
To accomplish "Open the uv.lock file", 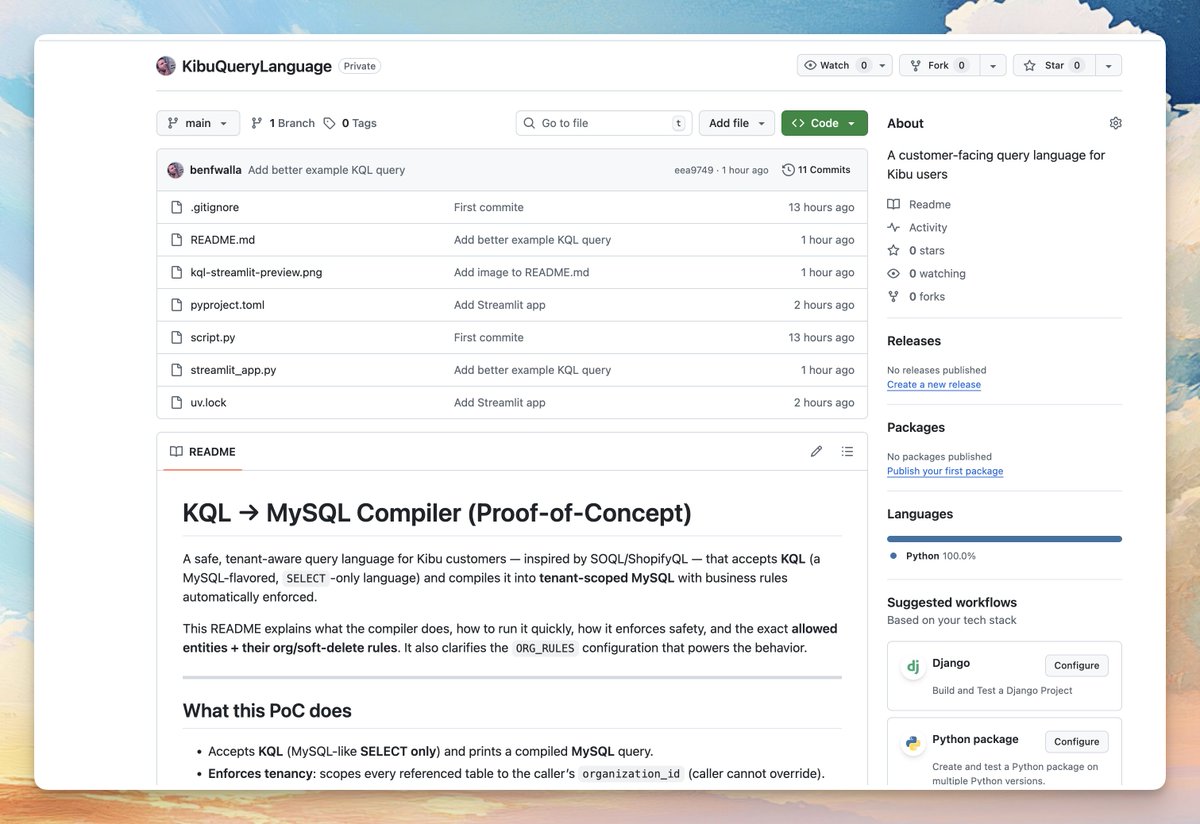I will point(209,402).
